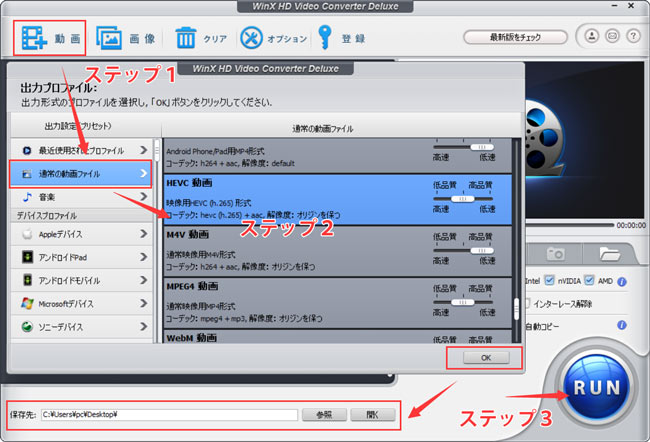The image size is (650, 442).
Task: Click the camera snapshot icon under preview
Action: click(555, 253)
